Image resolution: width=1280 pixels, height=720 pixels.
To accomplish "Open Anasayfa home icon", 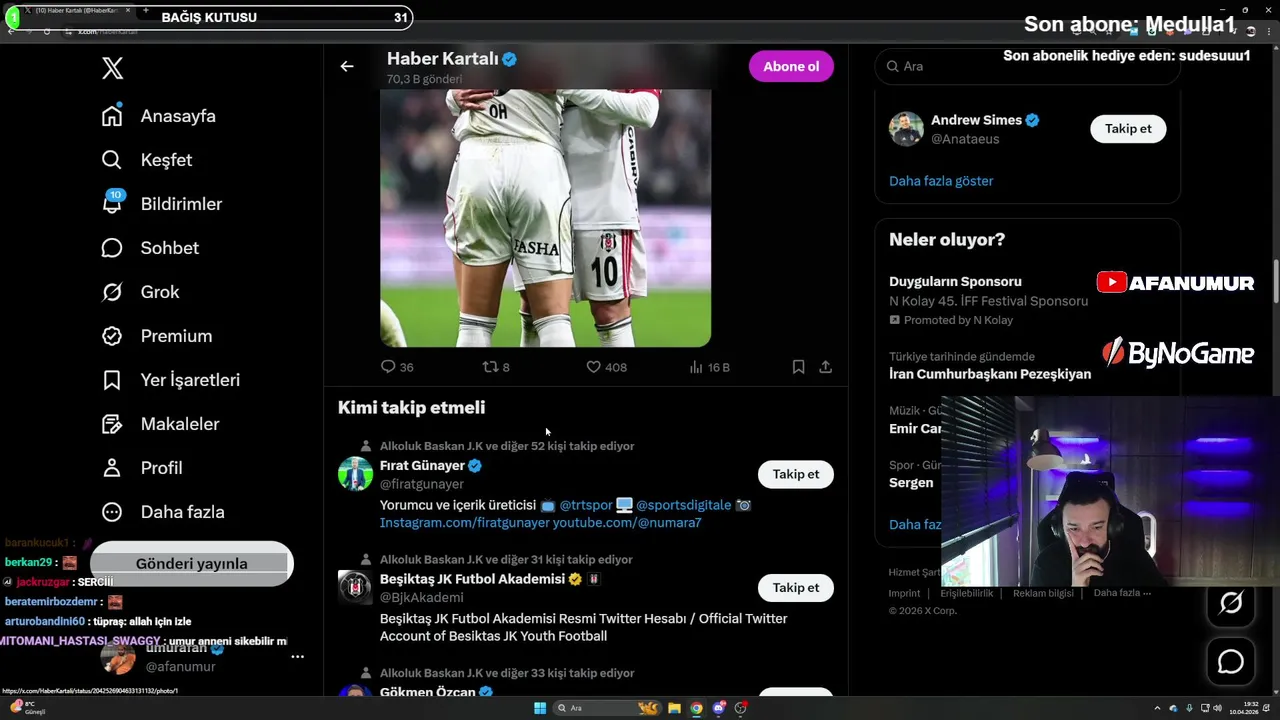I will pyautogui.click(x=112, y=116).
